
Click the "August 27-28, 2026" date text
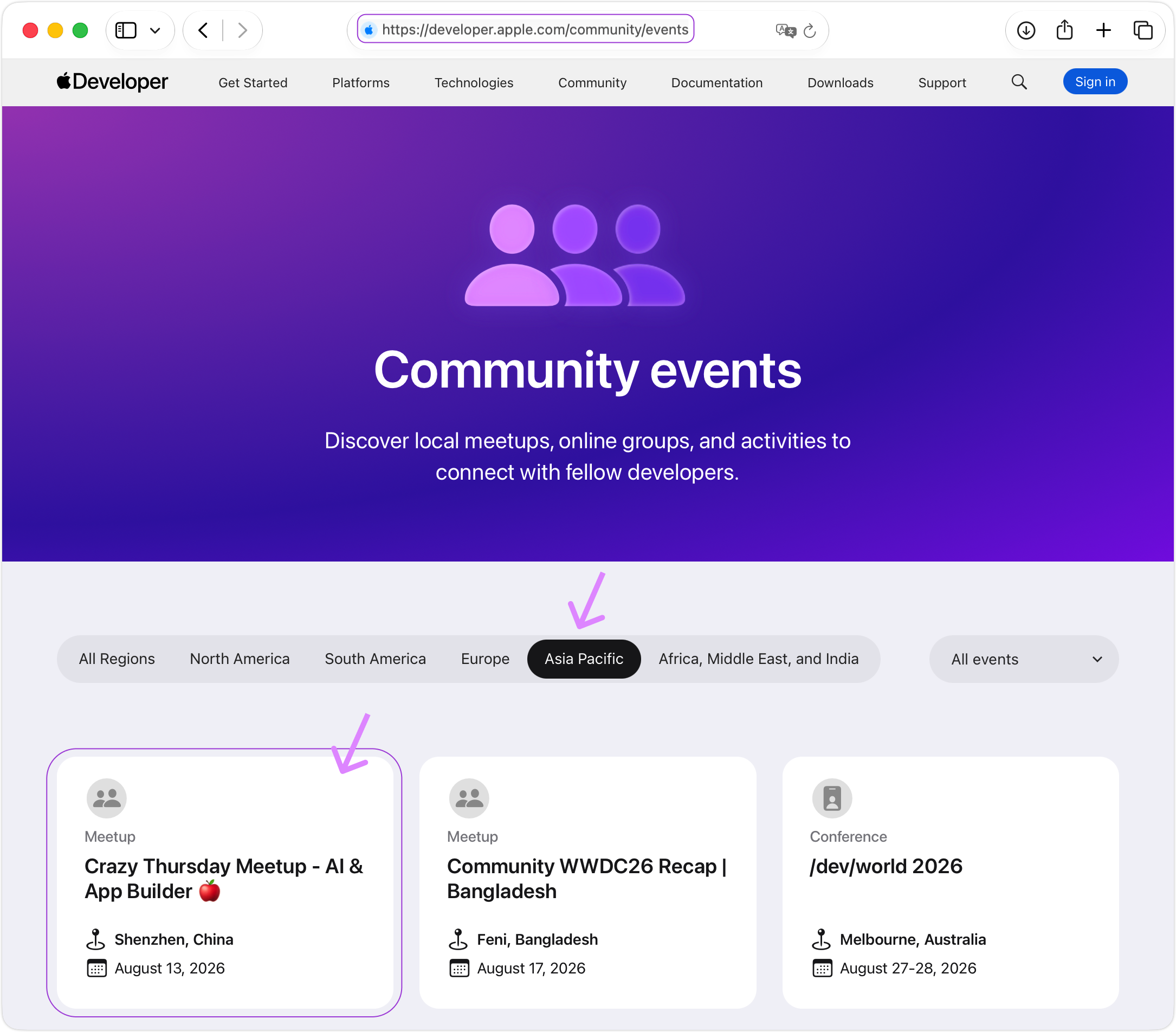coord(908,968)
